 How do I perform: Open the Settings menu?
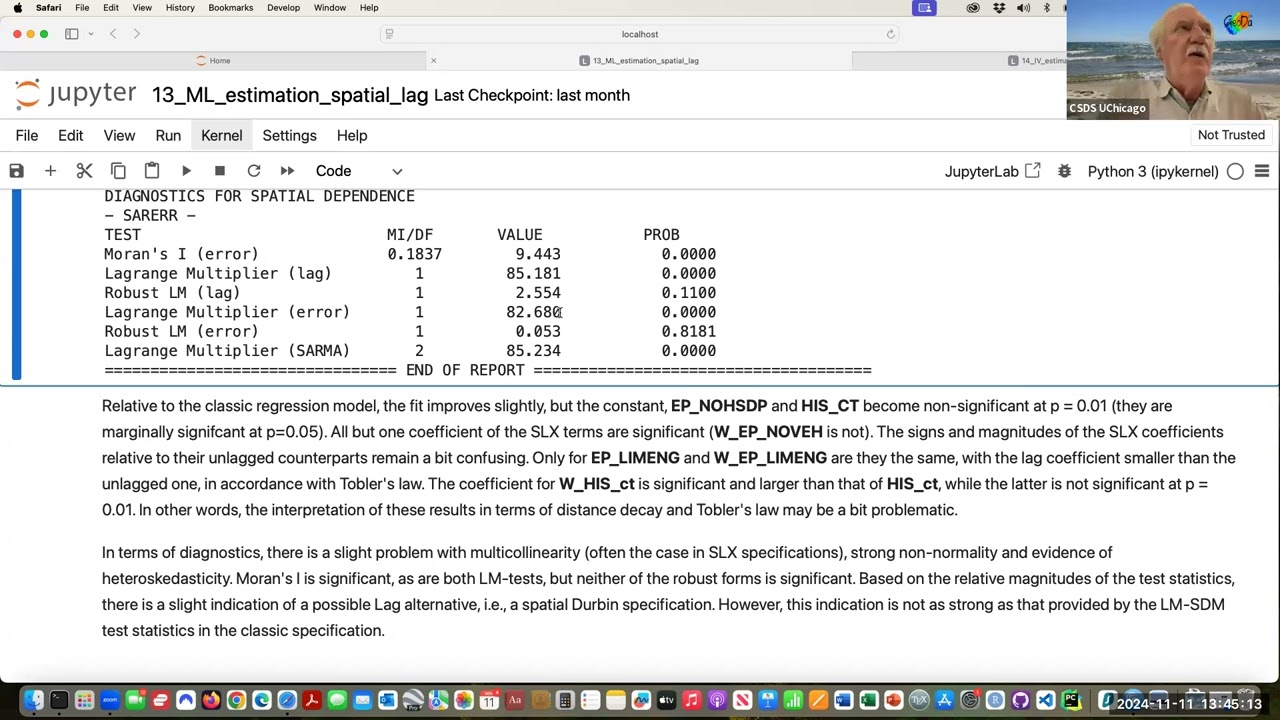[289, 135]
